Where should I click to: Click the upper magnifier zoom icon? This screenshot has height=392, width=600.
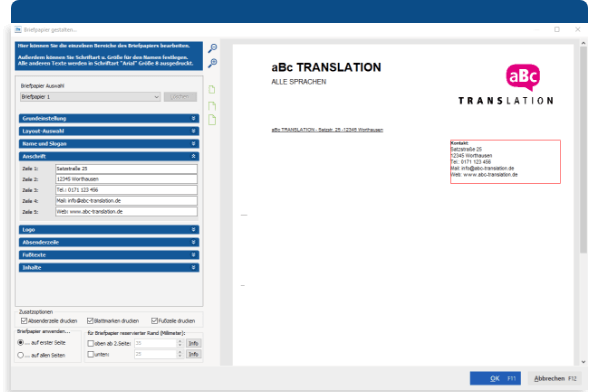coord(212,48)
